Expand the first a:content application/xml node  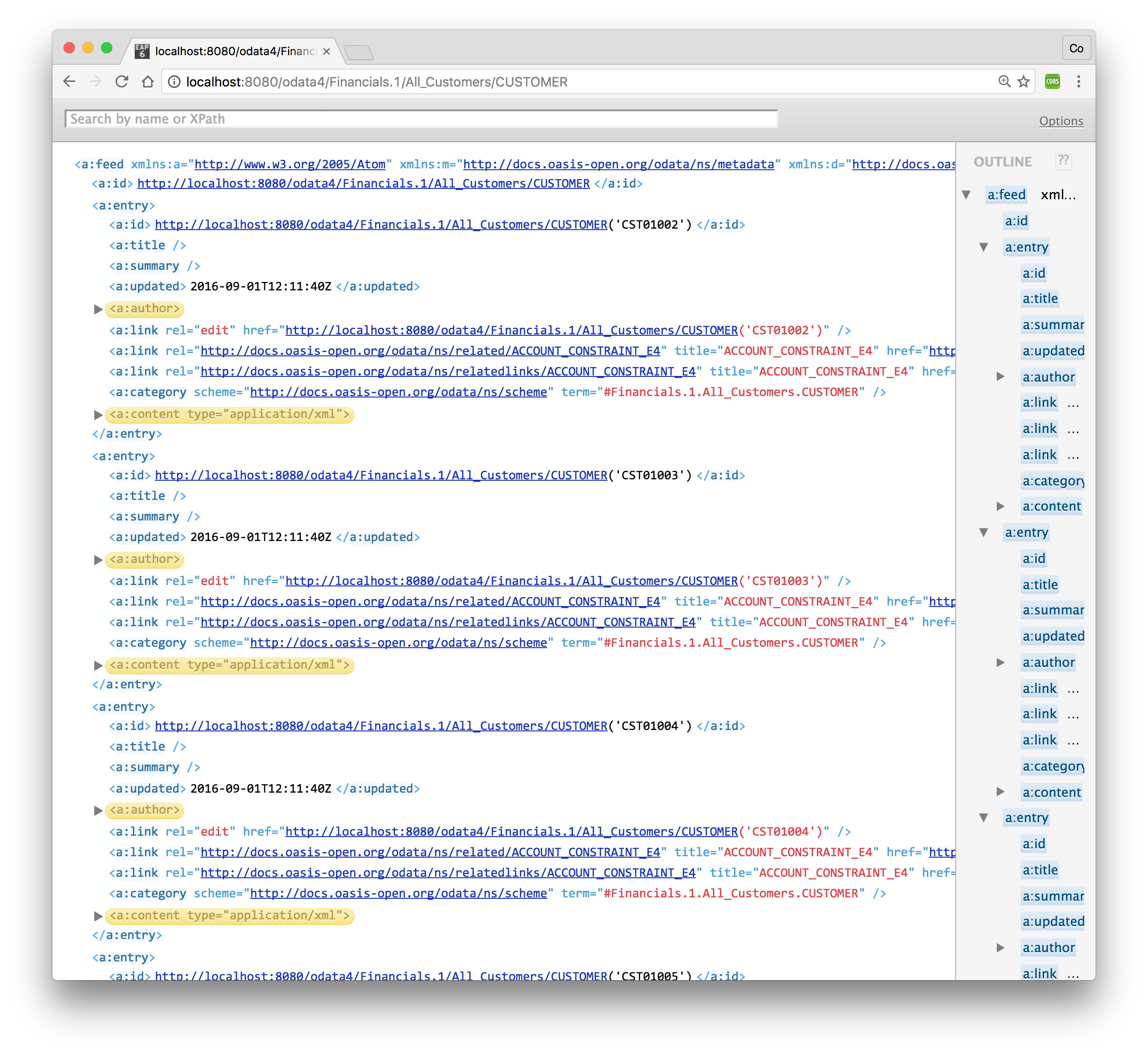tap(98, 414)
